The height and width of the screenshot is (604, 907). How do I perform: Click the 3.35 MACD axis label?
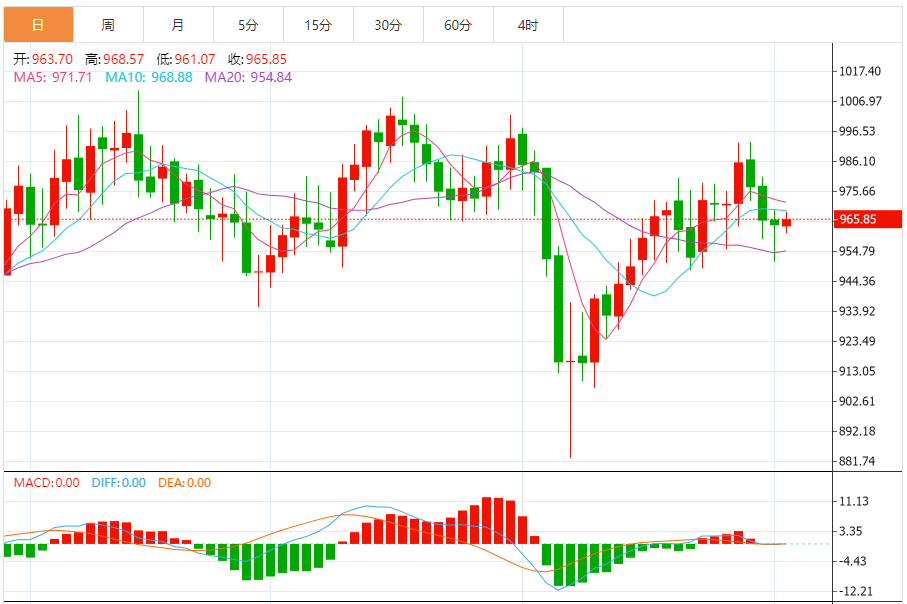coord(851,531)
